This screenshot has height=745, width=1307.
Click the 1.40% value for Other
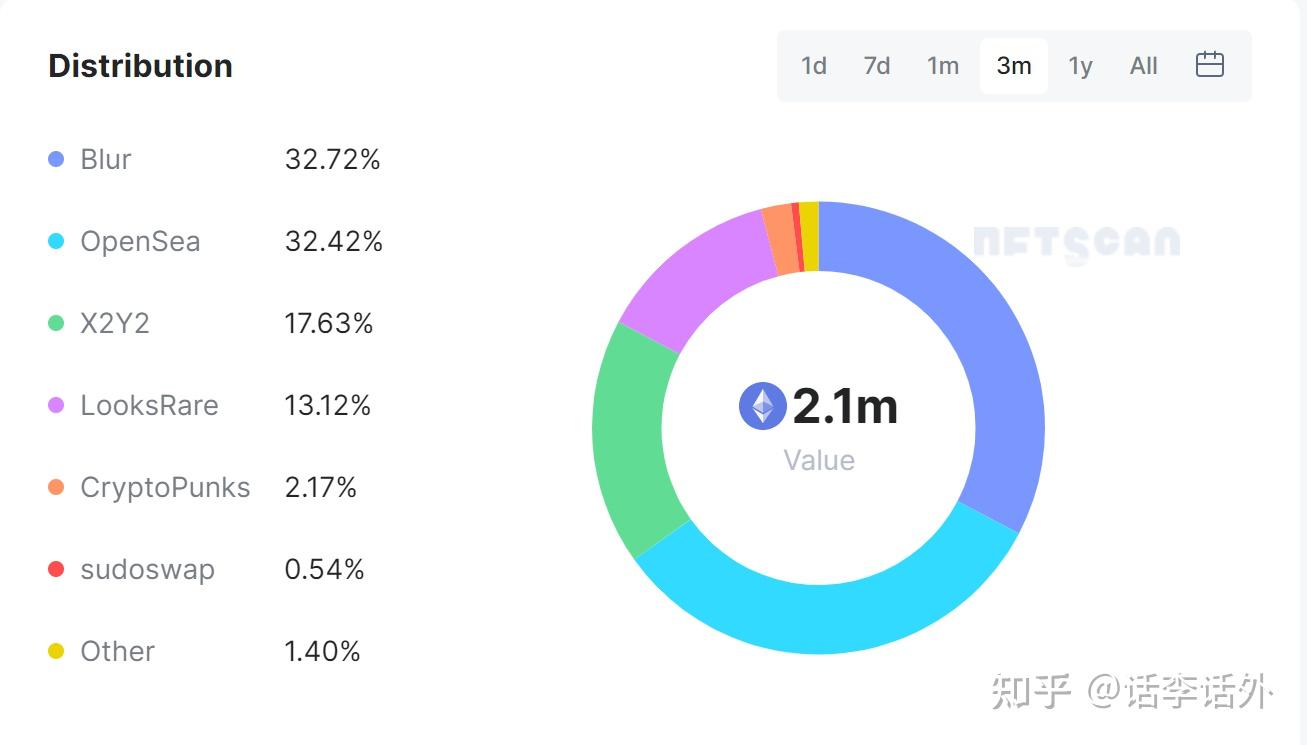point(322,651)
